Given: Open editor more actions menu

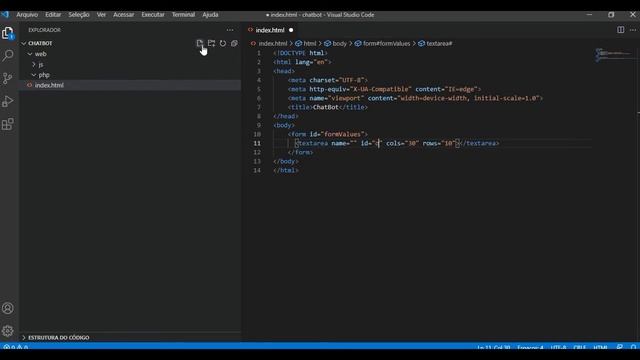Looking at the screenshot, I should point(633,30).
